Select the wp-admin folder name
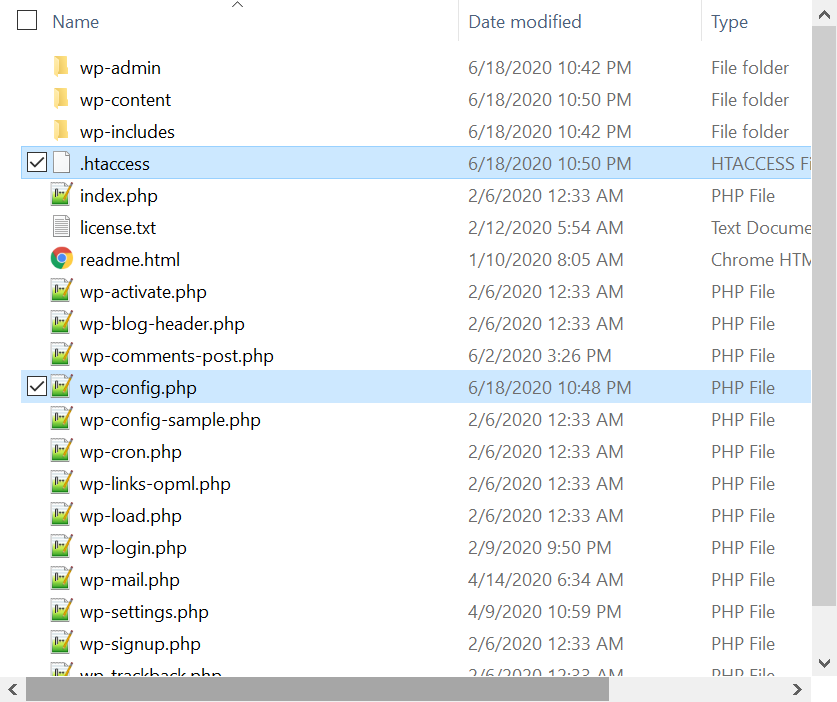Viewport: 837px width, 702px height. 120,68
